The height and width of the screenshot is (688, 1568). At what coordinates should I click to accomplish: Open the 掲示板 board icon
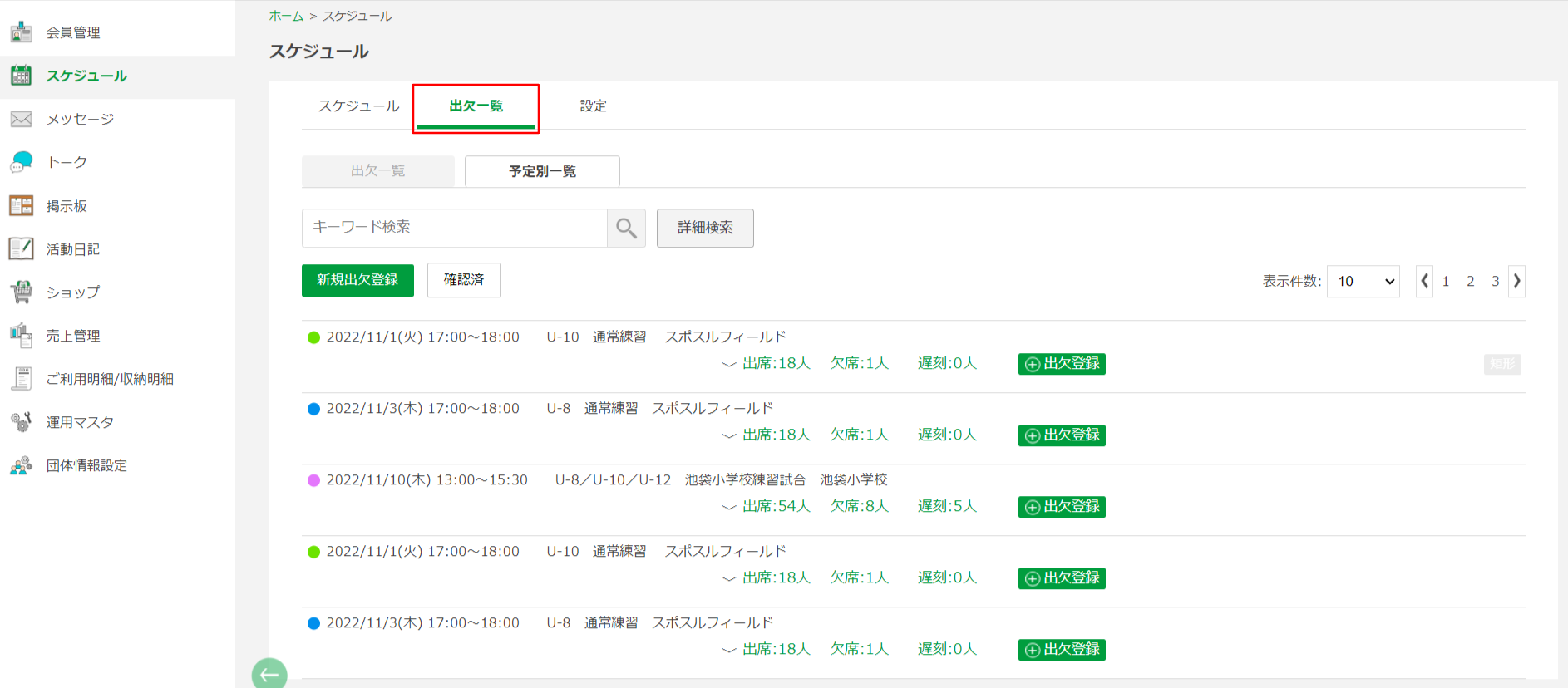tap(21, 205)
